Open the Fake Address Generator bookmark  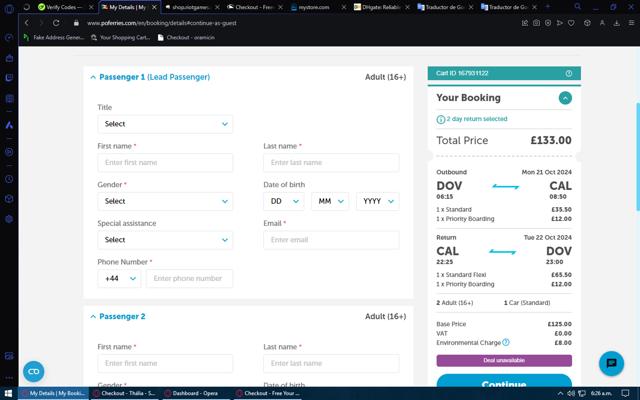(54, 37)
